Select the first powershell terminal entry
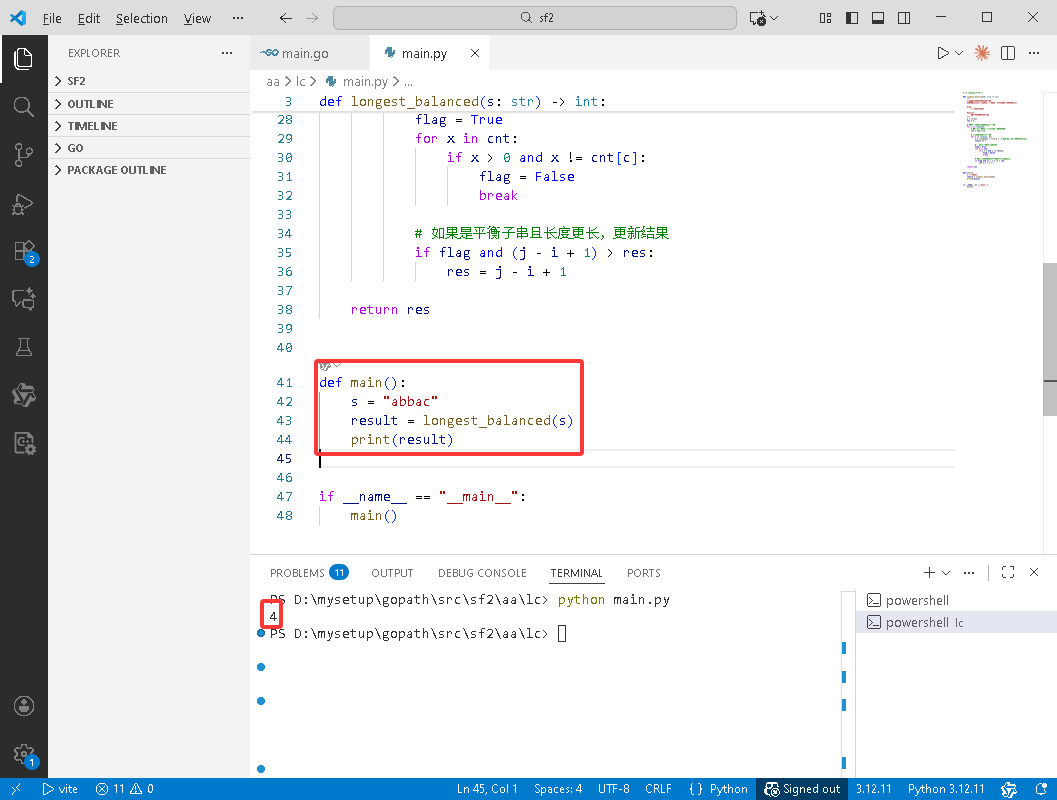This screenshot has width=1057, height=800. tap(956, 601)
